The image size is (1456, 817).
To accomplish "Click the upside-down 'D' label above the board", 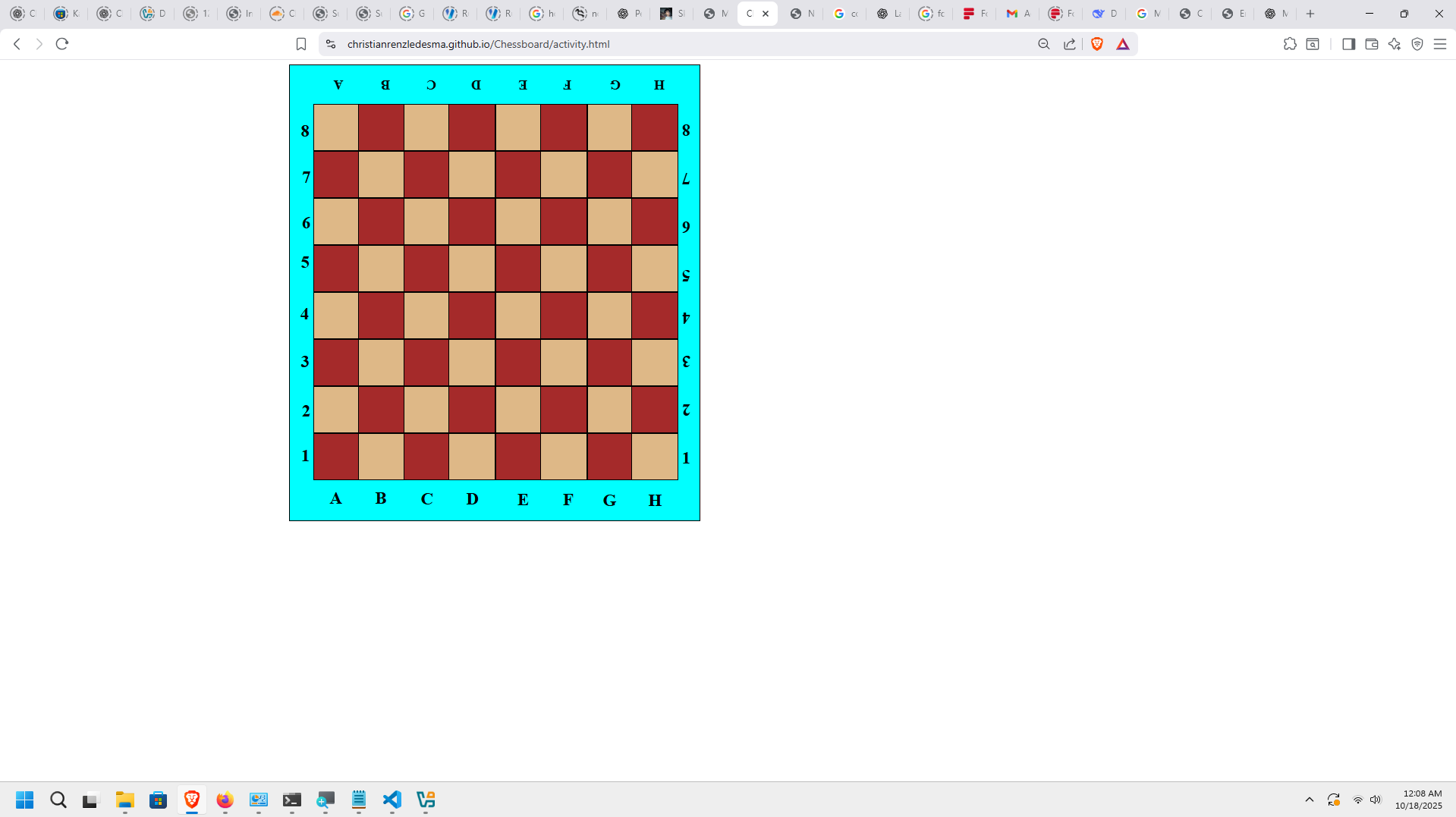I will [x=476, y=85].
